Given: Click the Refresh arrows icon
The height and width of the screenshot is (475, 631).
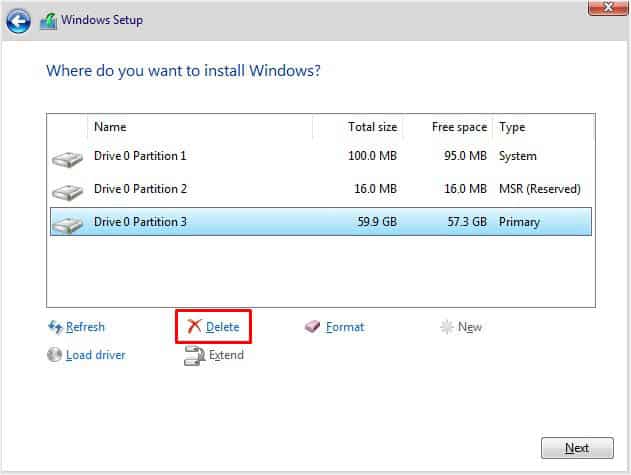Looking at the screenshot, I should pos(55,327).
